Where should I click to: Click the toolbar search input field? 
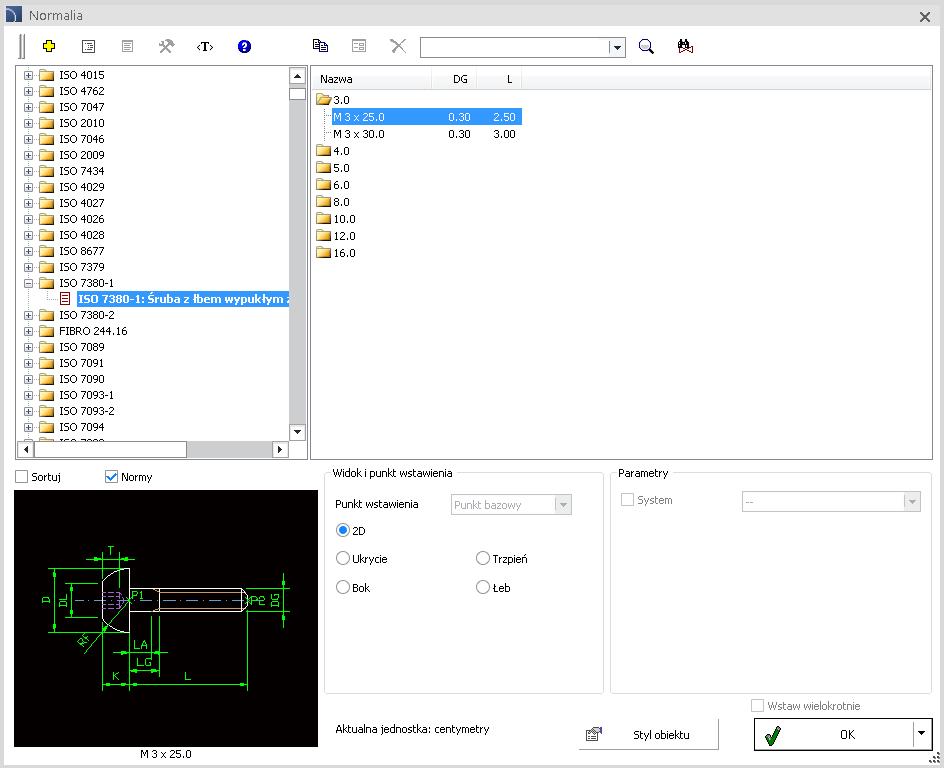pos(514,48)
